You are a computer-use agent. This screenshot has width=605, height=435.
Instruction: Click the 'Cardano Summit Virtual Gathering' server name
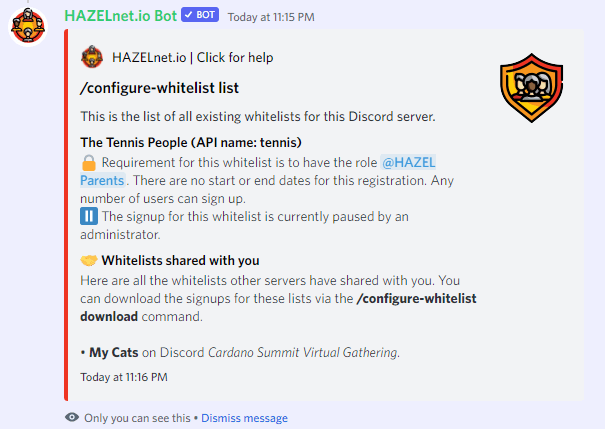(x=302, y=353)
